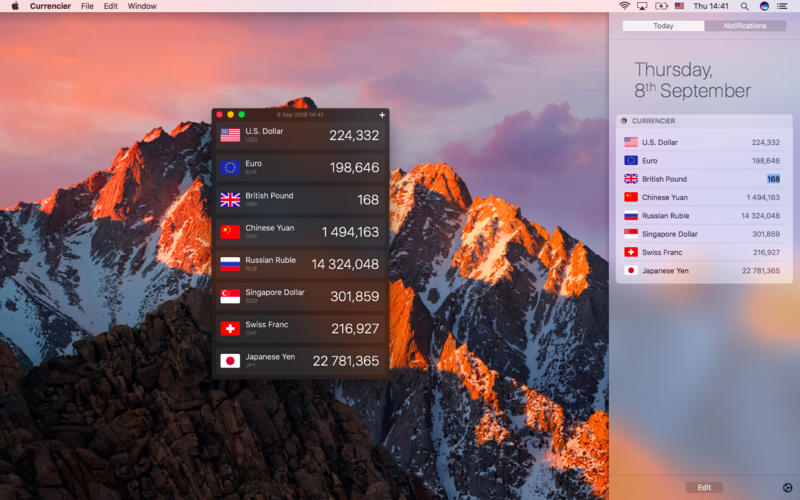Image resolution: width=800 pixels, height=500 pixels.
Task: Launch Siri from the menu bar
Action: (x=765, y=6)
